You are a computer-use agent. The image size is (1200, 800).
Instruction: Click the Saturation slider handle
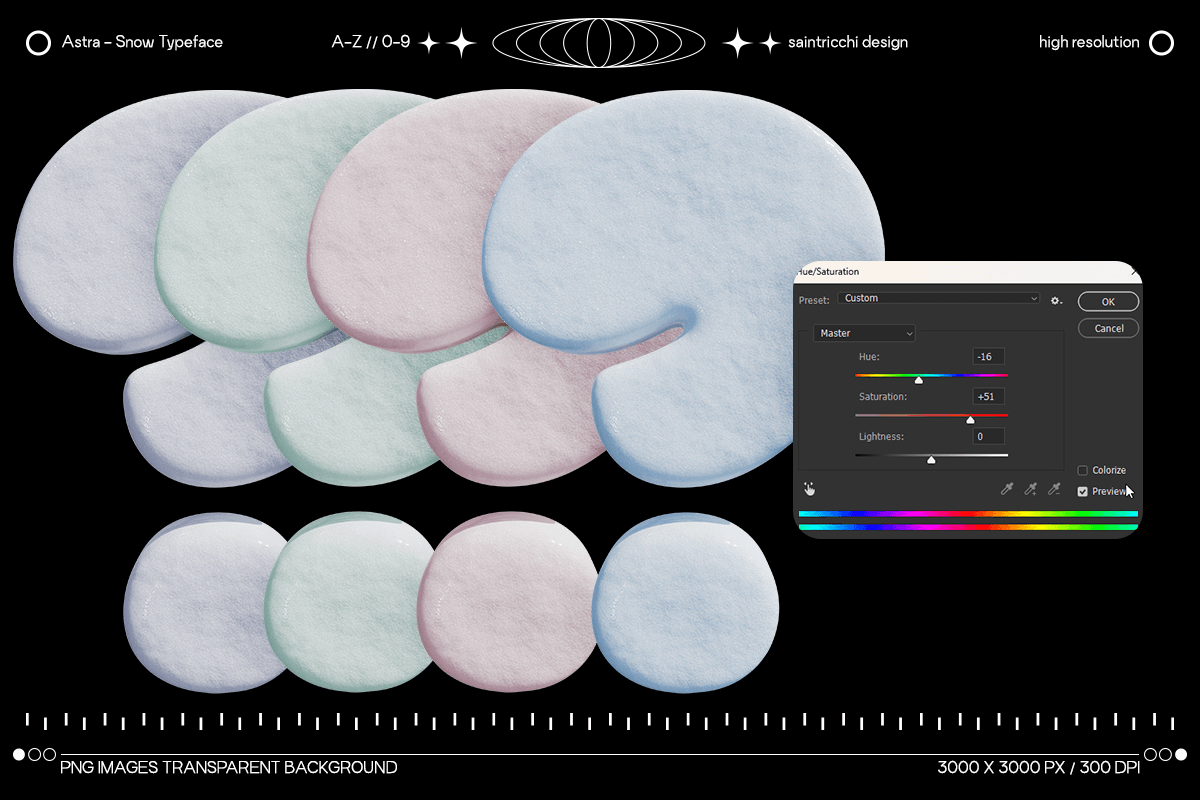970,420
